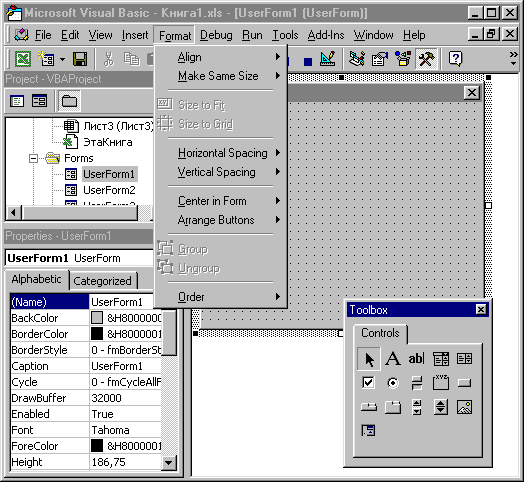Expand Center in Form submenu
This screenshot has height=482, width=524.
221,201
